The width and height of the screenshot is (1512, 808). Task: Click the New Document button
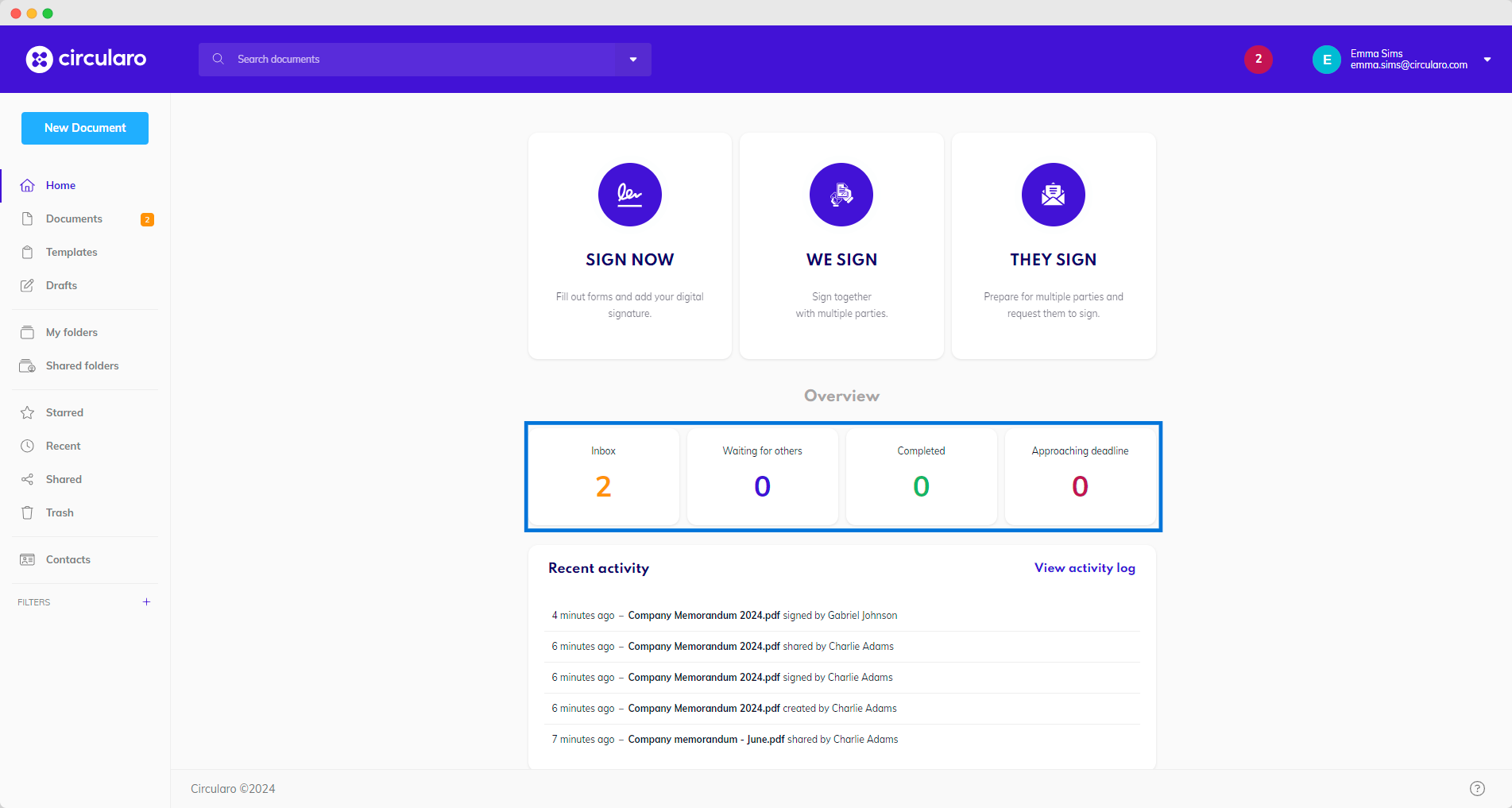click(85, 128)
